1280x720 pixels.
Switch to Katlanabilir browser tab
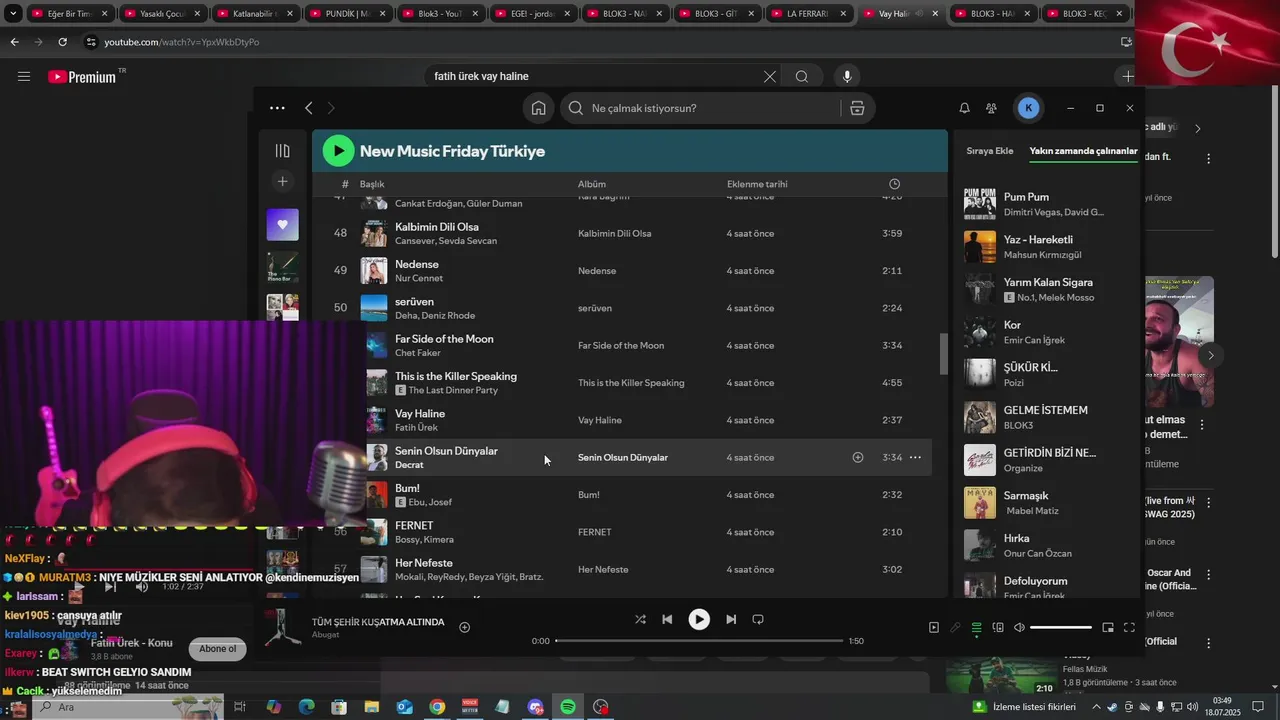(258, 14)
